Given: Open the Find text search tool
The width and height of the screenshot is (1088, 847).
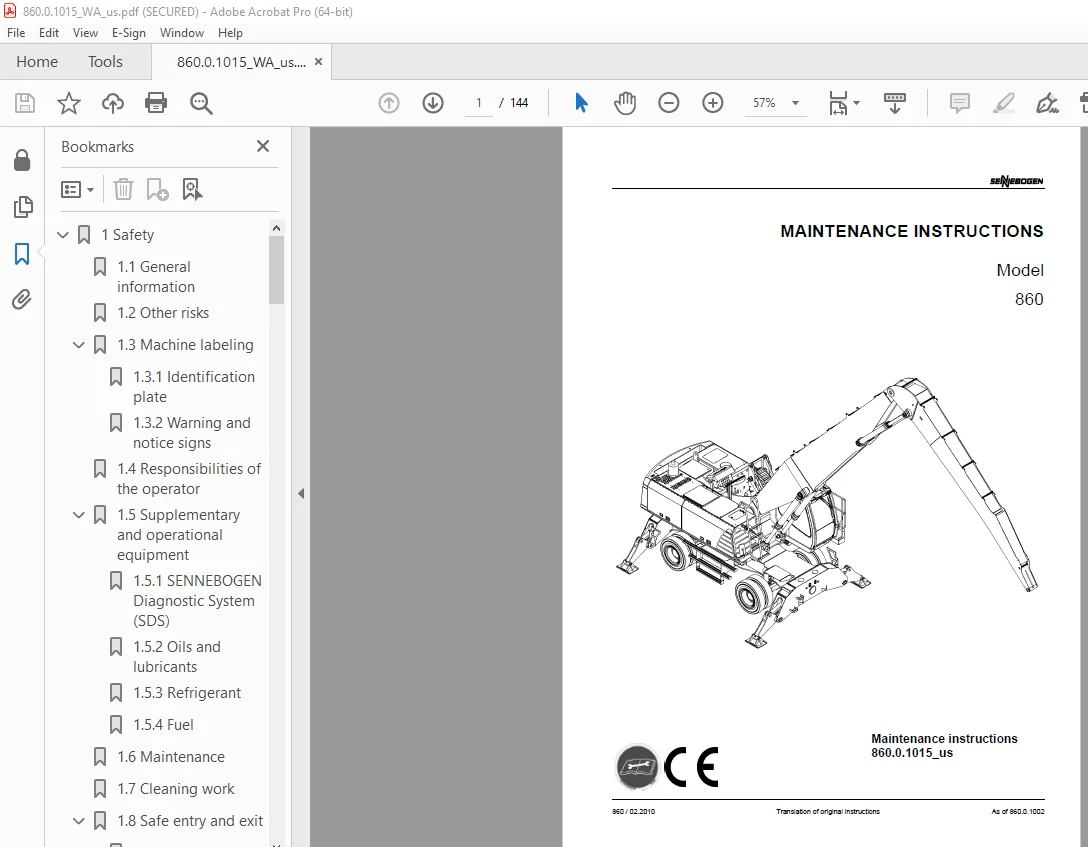Looking at the screenshot, I should [201, 103].
